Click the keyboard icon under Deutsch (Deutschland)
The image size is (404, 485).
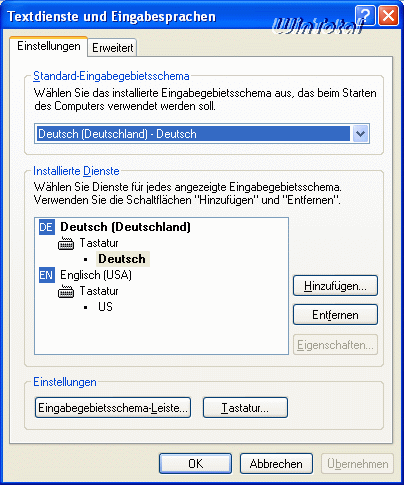pyautogui.click(x=66, y=244)
